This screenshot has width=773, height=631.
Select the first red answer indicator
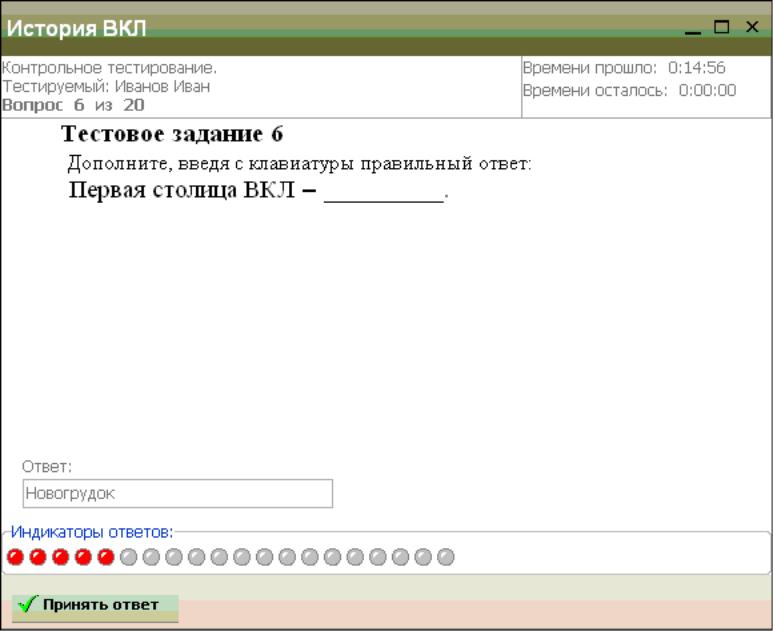[x=15, y=557]
